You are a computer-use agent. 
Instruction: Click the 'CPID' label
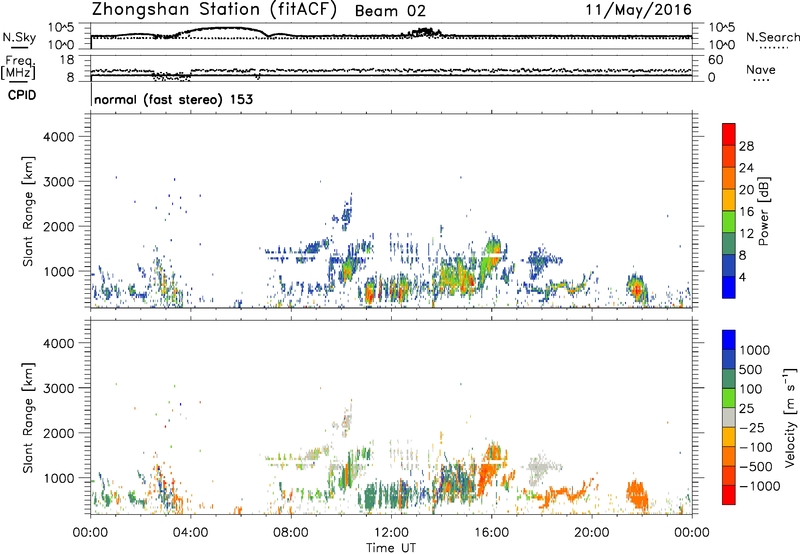(x=22, y=95)
